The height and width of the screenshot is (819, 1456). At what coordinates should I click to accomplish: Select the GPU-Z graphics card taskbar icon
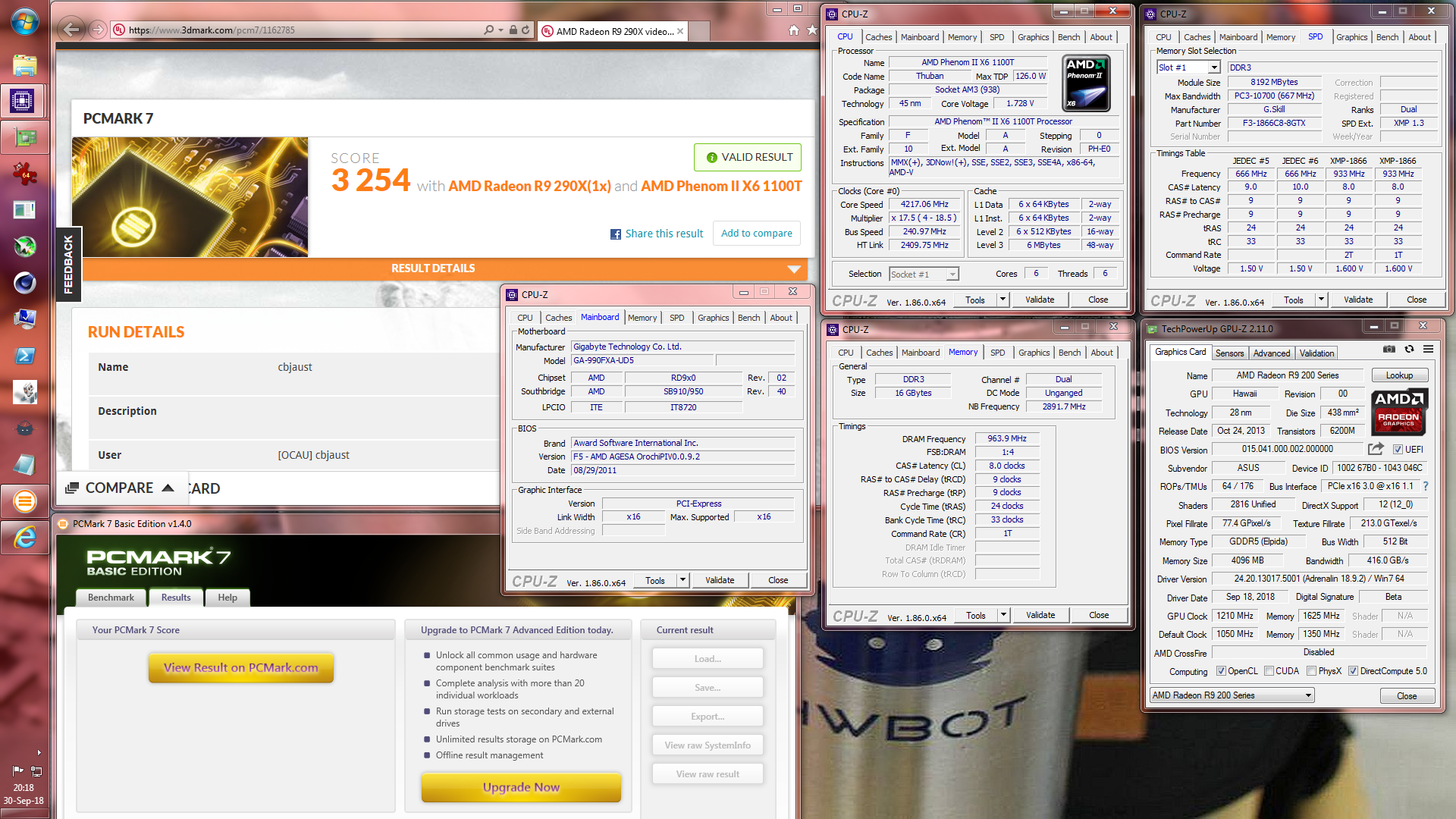[x=24, y=138]
